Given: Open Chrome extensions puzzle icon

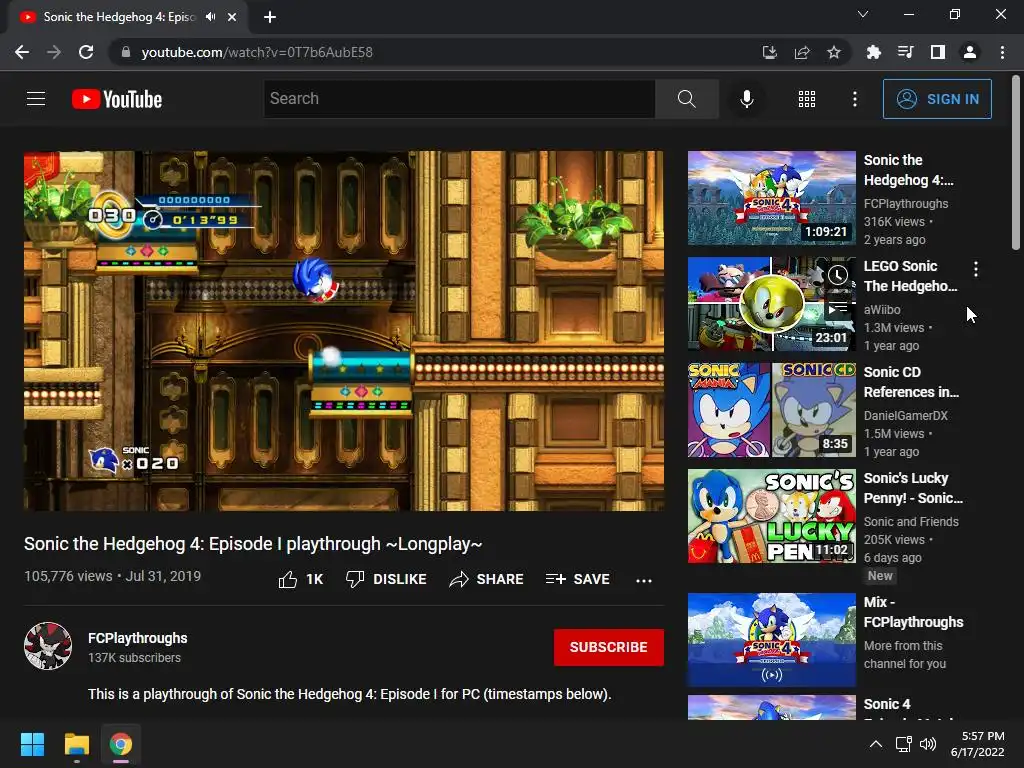Looking at the screenshot, I should tap(873, 52).
